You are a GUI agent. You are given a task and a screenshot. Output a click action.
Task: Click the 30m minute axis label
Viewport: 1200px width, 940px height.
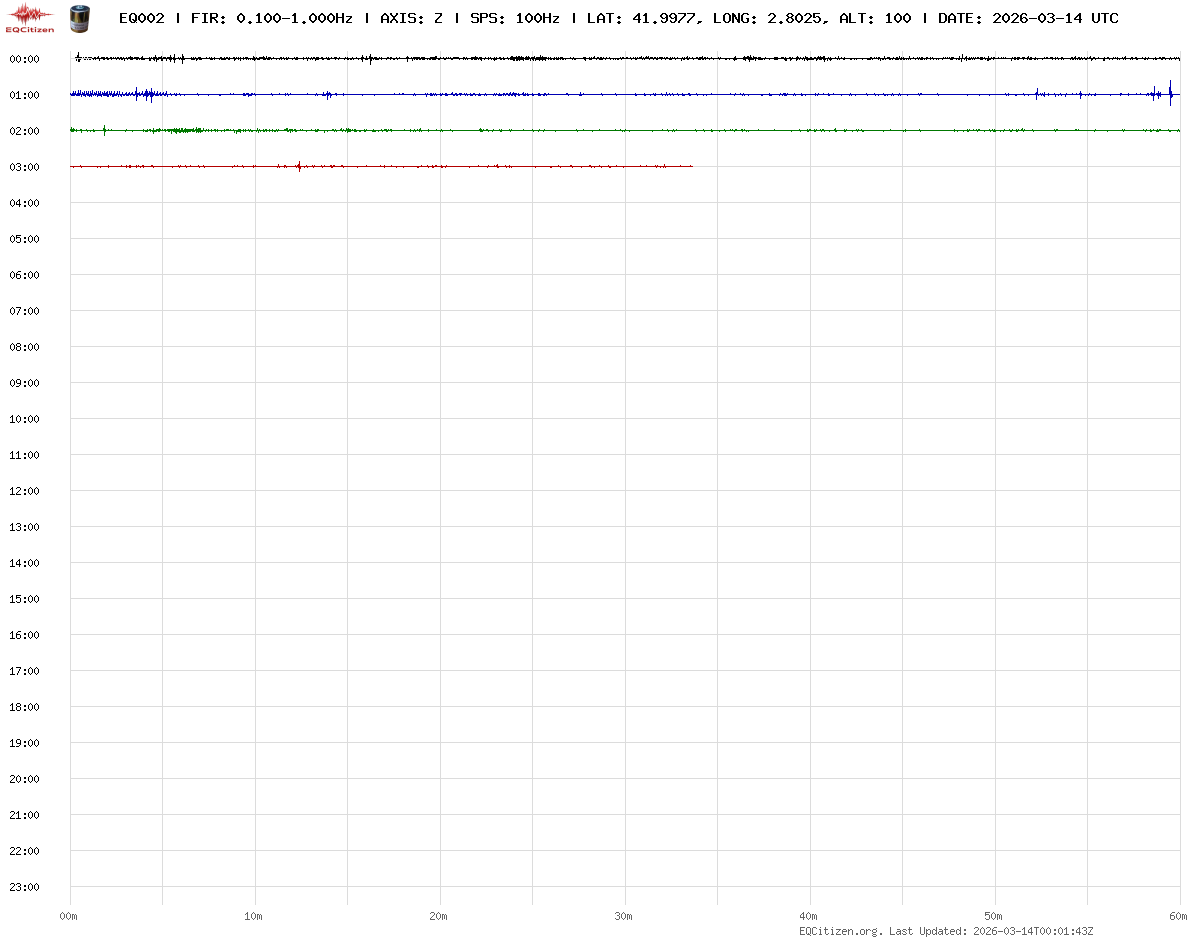(624, 916)
